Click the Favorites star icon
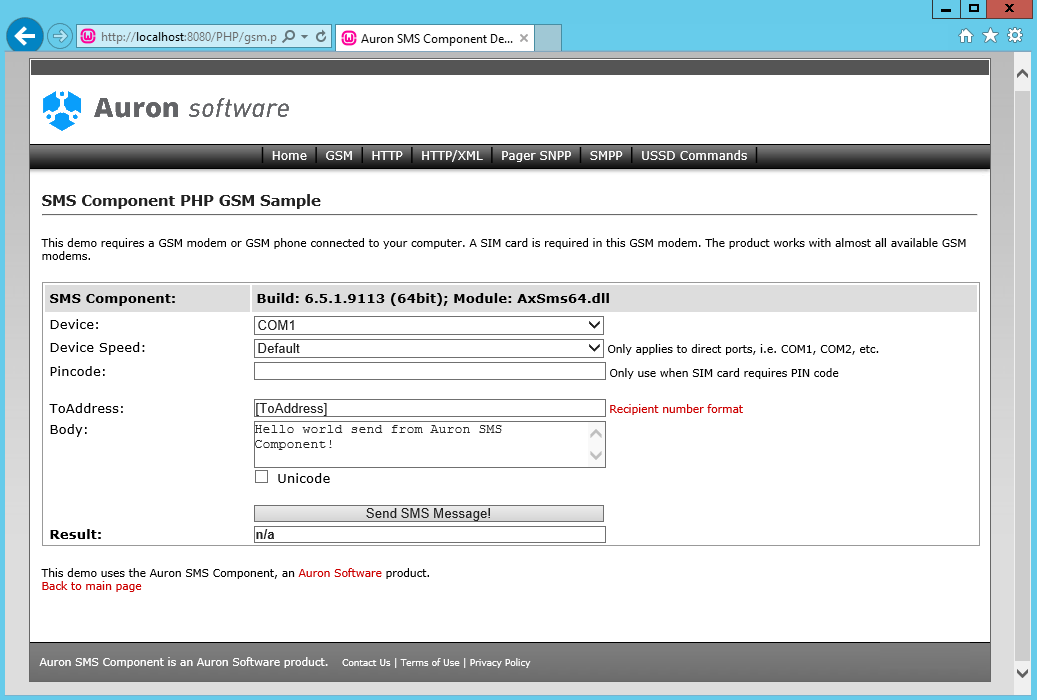 coord(990,36)
